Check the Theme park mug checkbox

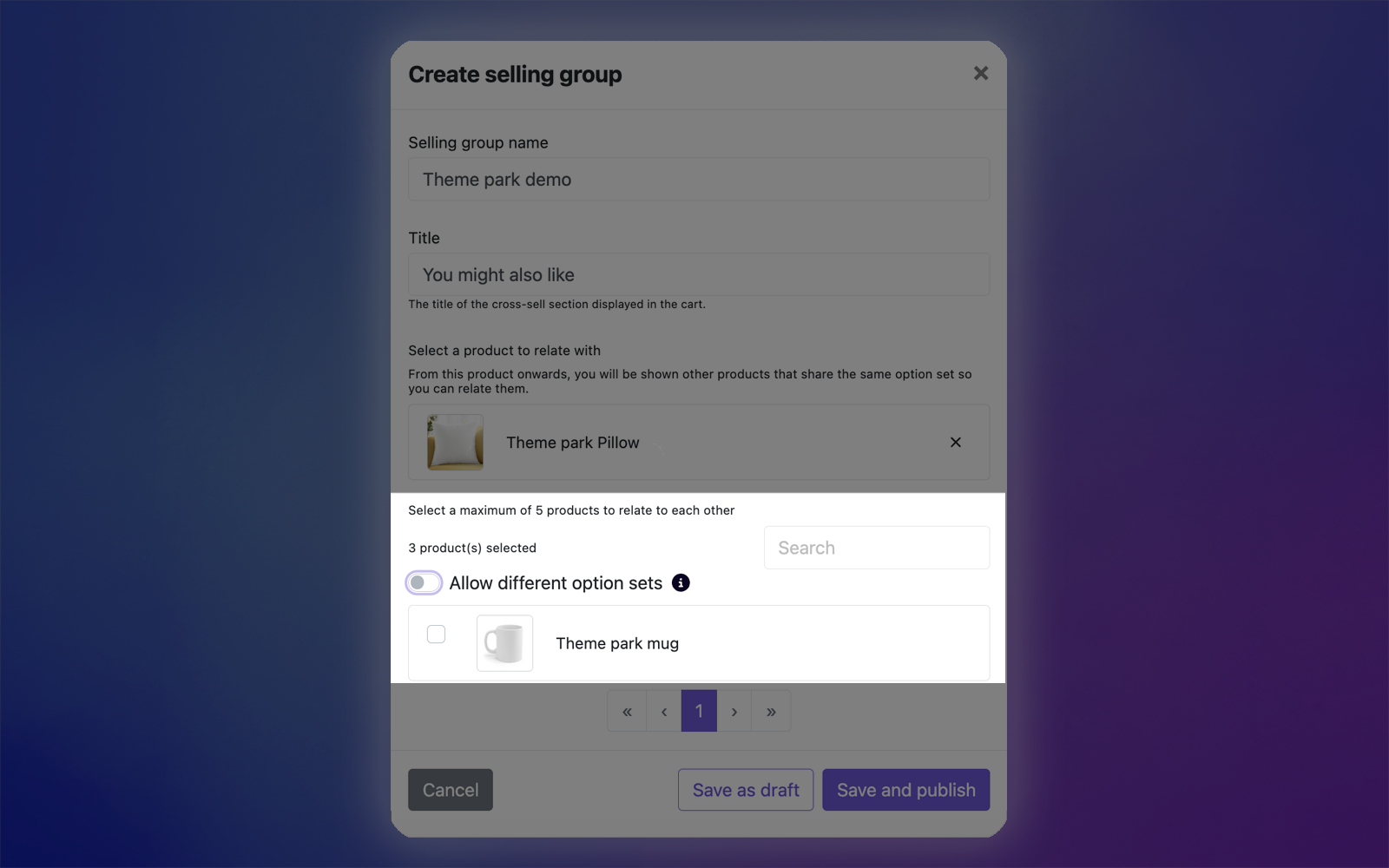437,635
